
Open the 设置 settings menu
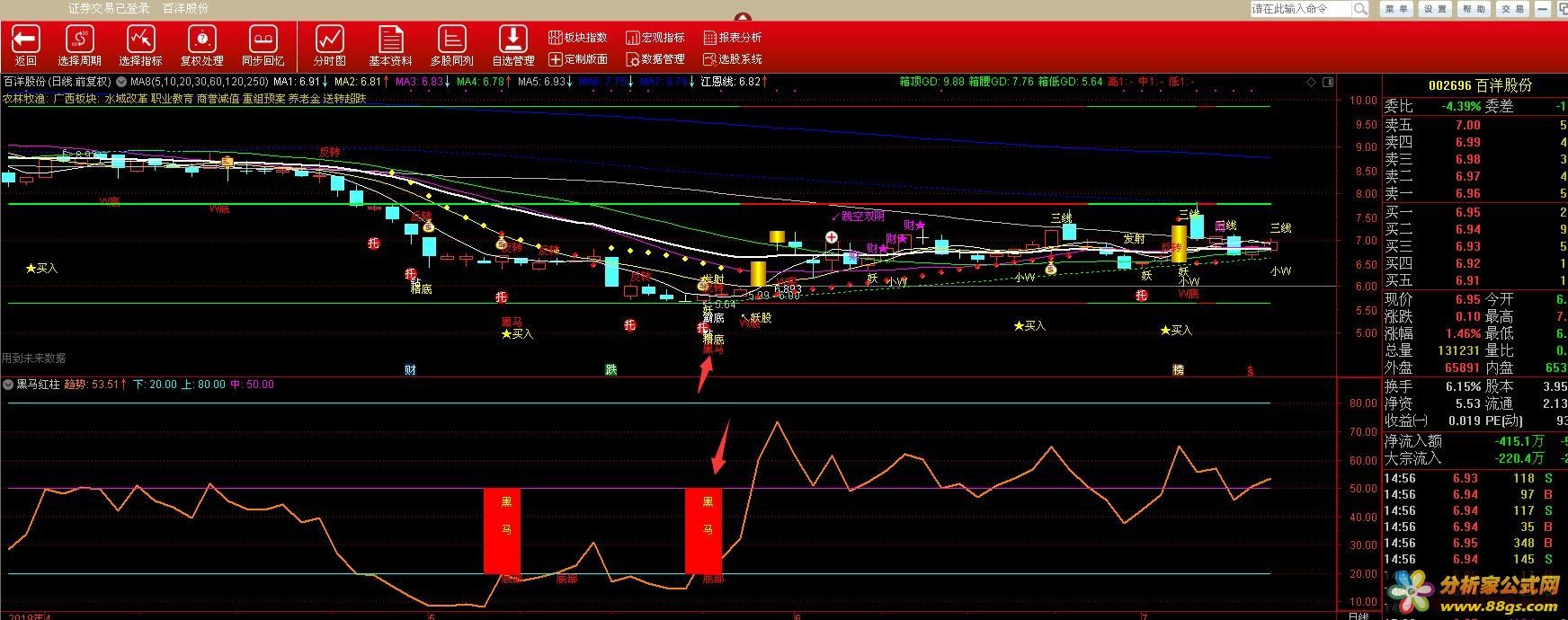[1435, 9]
